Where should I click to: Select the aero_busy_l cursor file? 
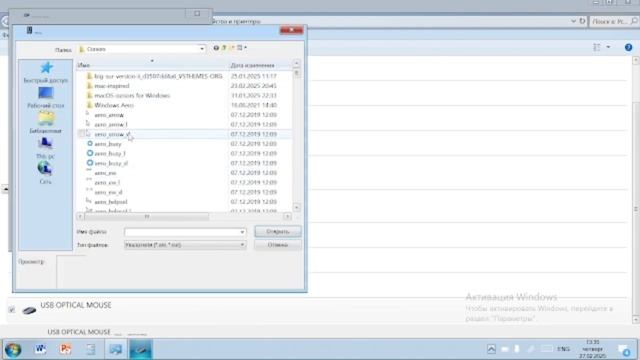coord(110,153)
